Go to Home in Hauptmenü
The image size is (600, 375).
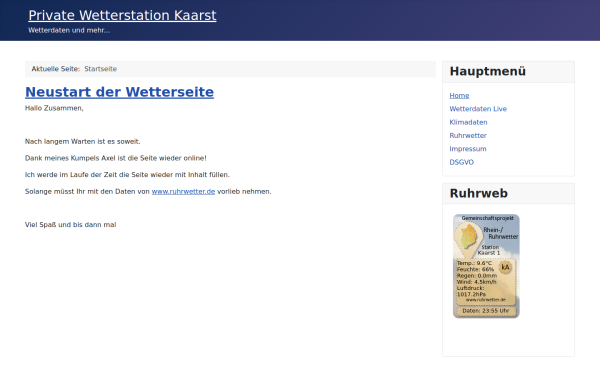tap(459, 96)
